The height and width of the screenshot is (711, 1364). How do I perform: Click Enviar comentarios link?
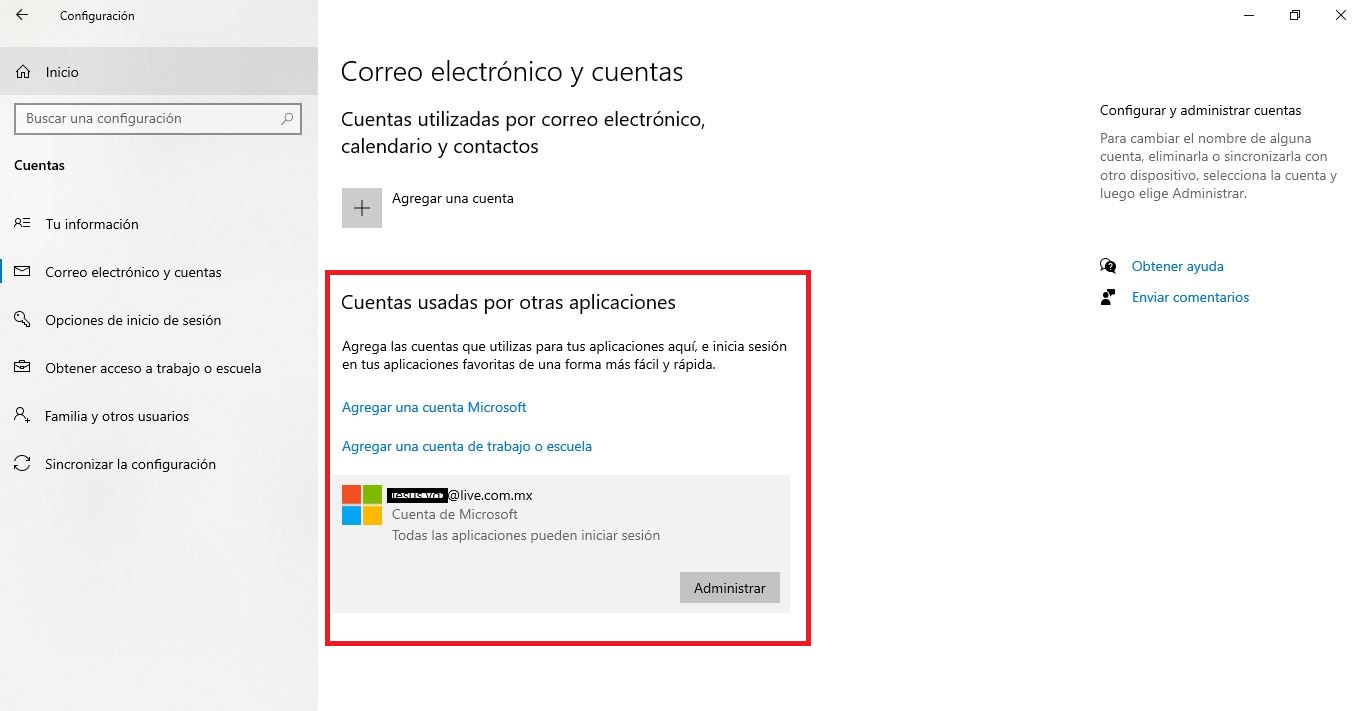point(1190,297)
